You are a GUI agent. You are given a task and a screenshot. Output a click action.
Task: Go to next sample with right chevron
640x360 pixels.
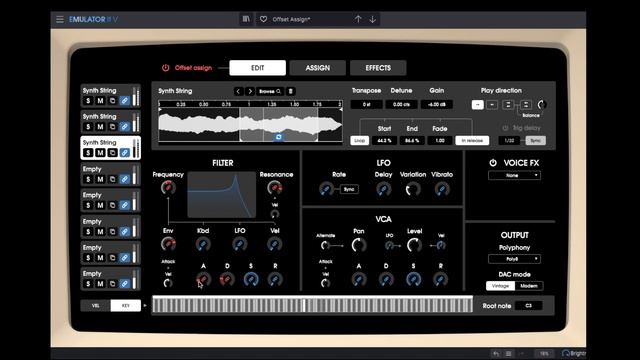point(250,91)
